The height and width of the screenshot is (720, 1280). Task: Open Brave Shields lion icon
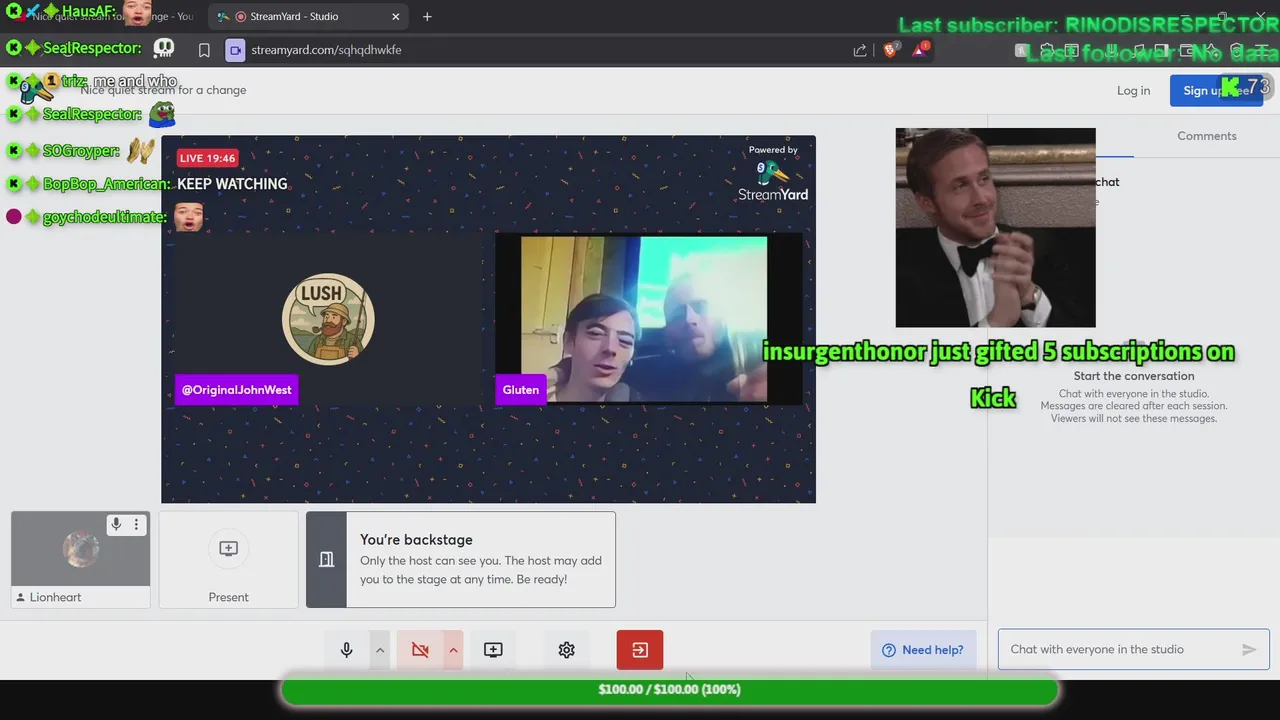click(x=889, y=50)
